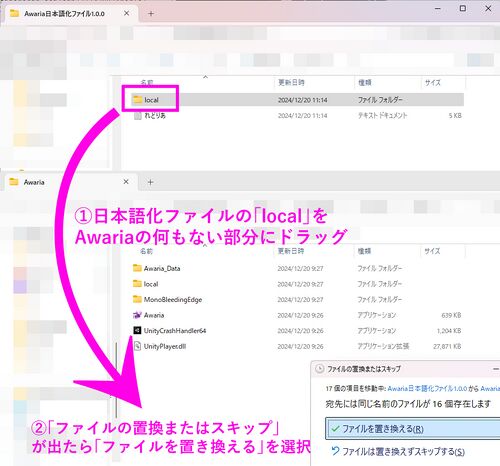500x466 pixels.
Task: Sort Awaria window by 更新日時 column
Action: coord(291,251)
